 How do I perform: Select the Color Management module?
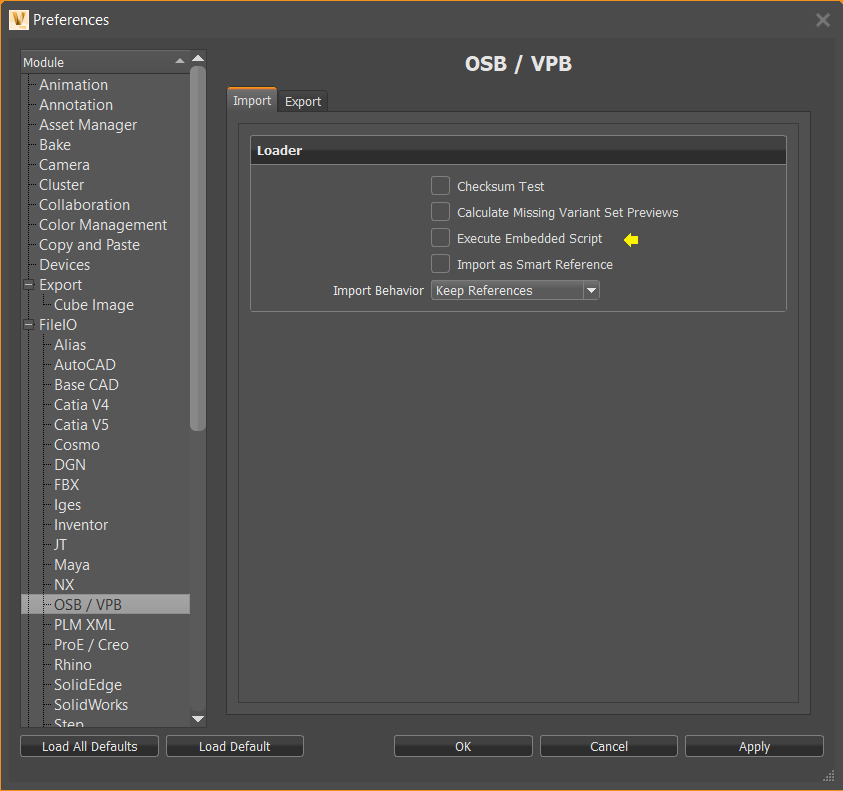click(102, 224)
